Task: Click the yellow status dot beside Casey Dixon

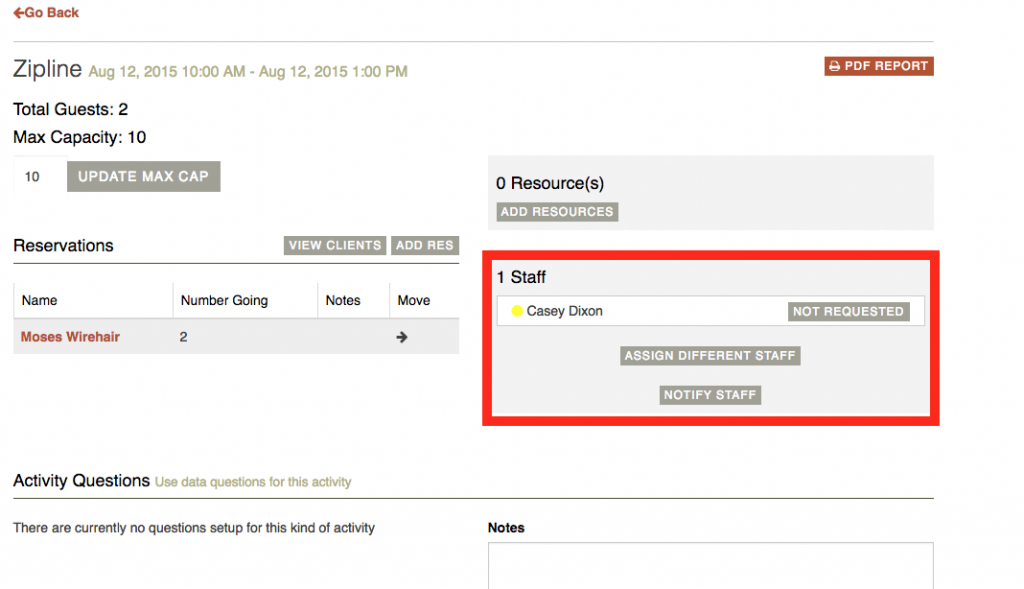Action: (x=517, y=311)
